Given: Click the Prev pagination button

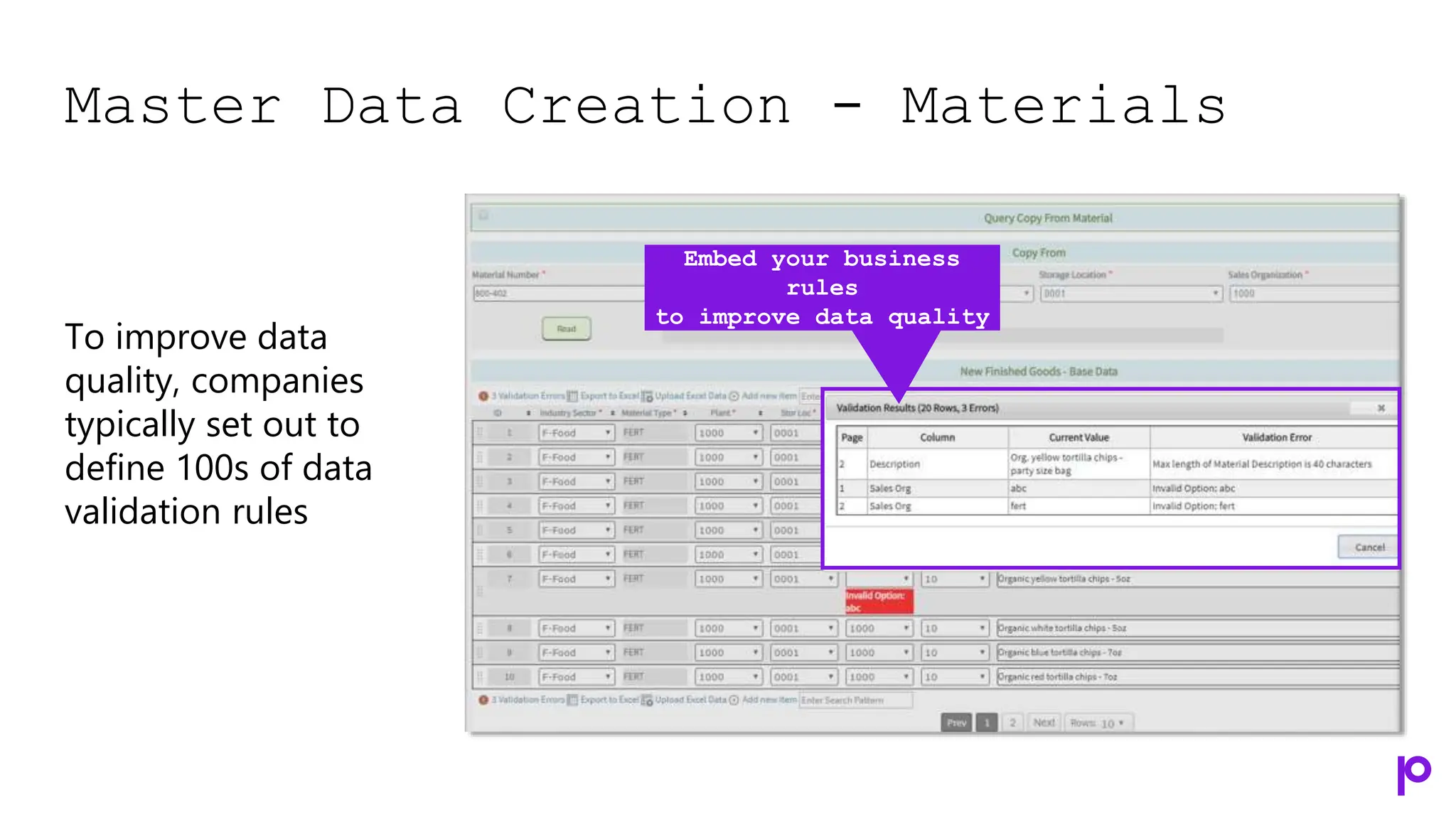Looking at the screenshot, I should [956, 723].
